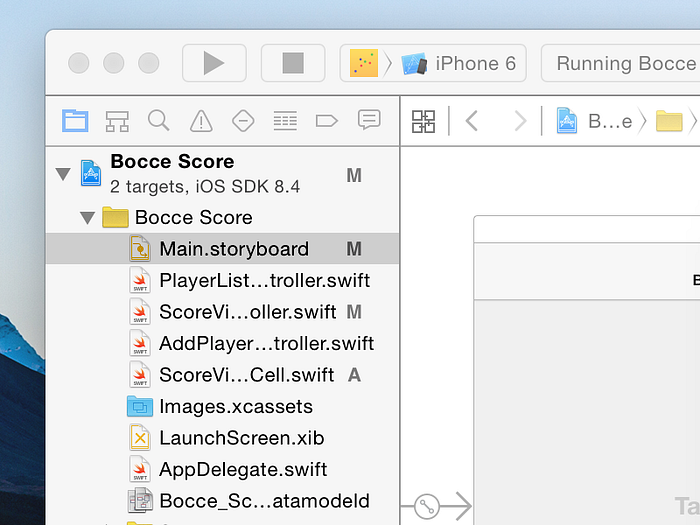This screenshot has height=525, width=700.
Task: Collapse the Bocce Score folder group
Action: tap(88, 218)
